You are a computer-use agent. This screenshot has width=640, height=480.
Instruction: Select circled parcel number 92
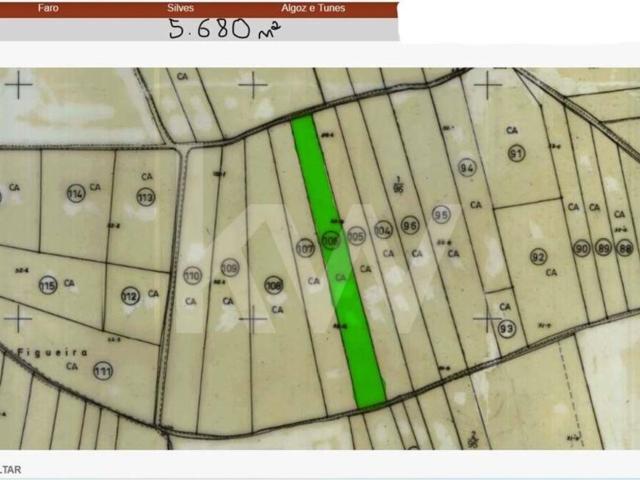click(538, 257)
